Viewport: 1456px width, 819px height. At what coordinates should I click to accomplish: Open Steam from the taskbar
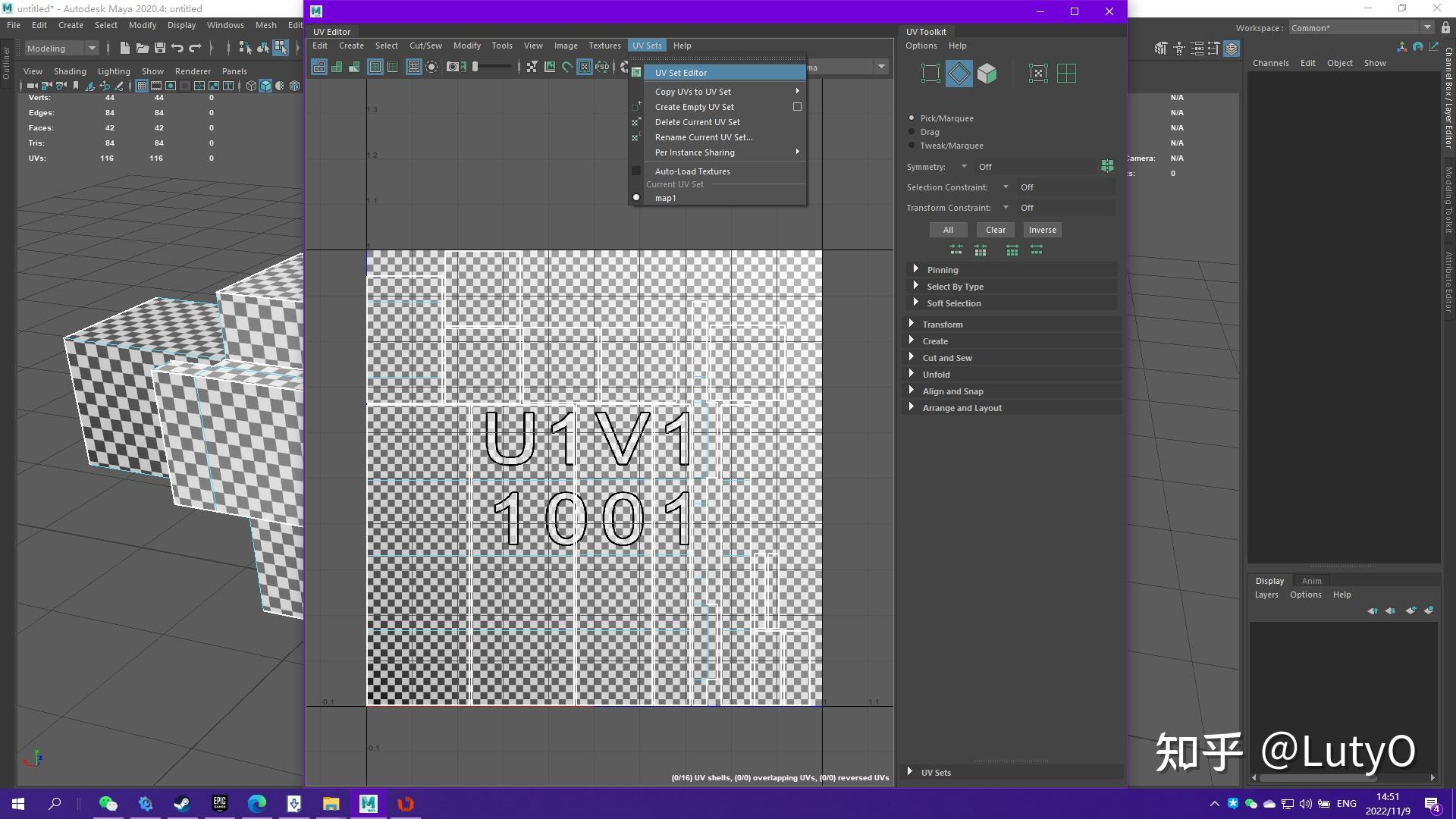182,804
